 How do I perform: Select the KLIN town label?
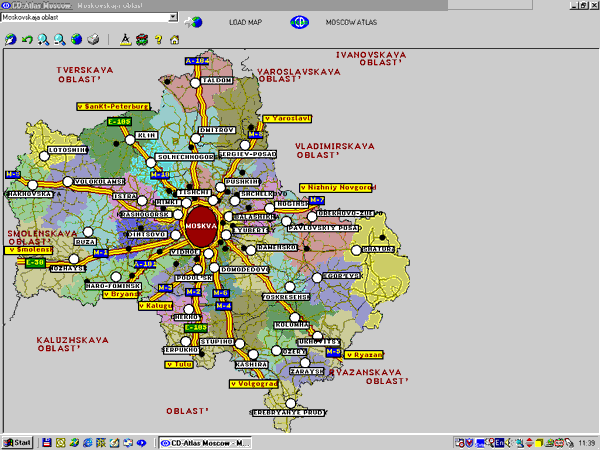click(147, 135)
